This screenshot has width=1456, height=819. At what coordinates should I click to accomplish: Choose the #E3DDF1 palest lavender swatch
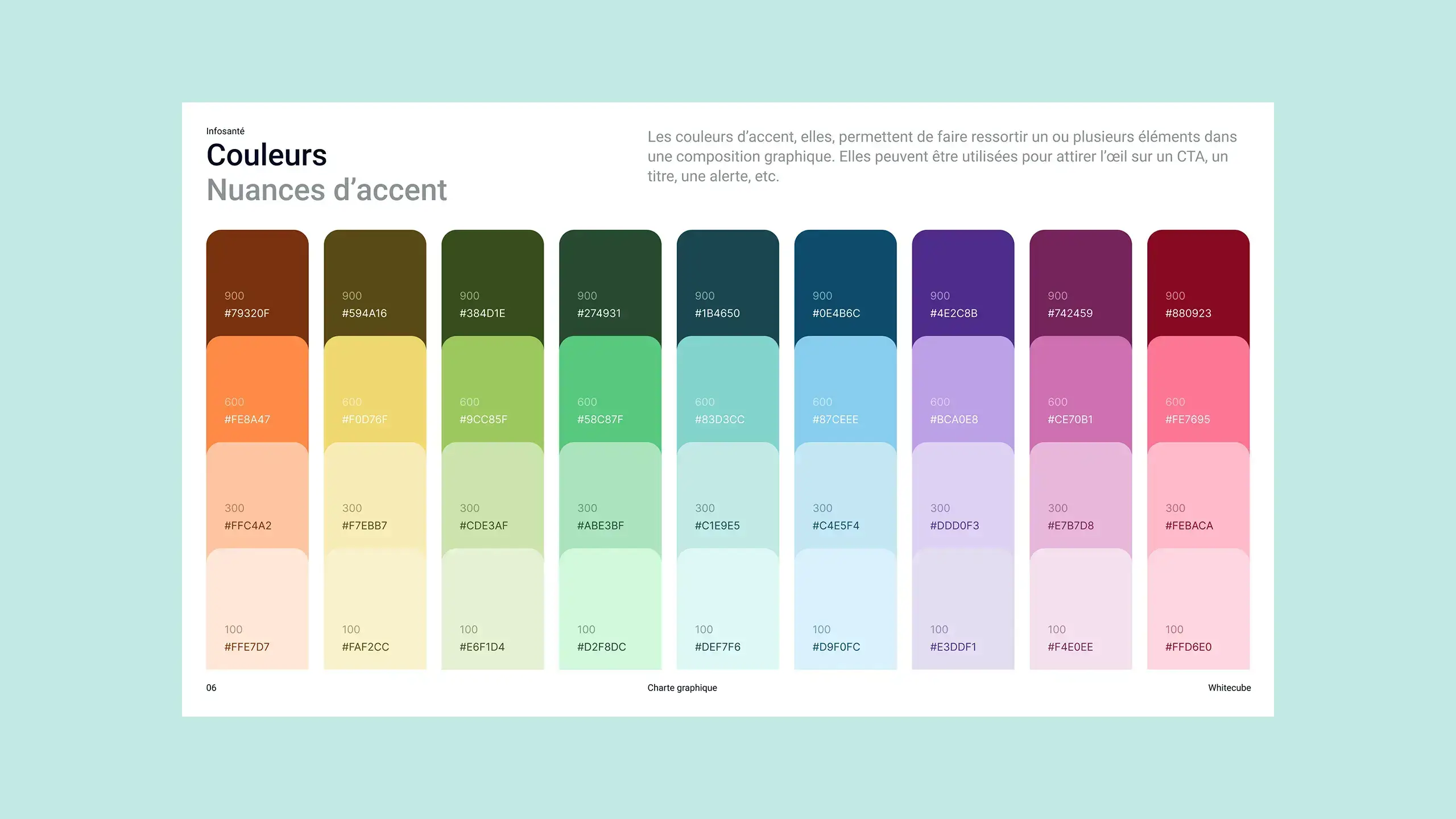(963, 609)
